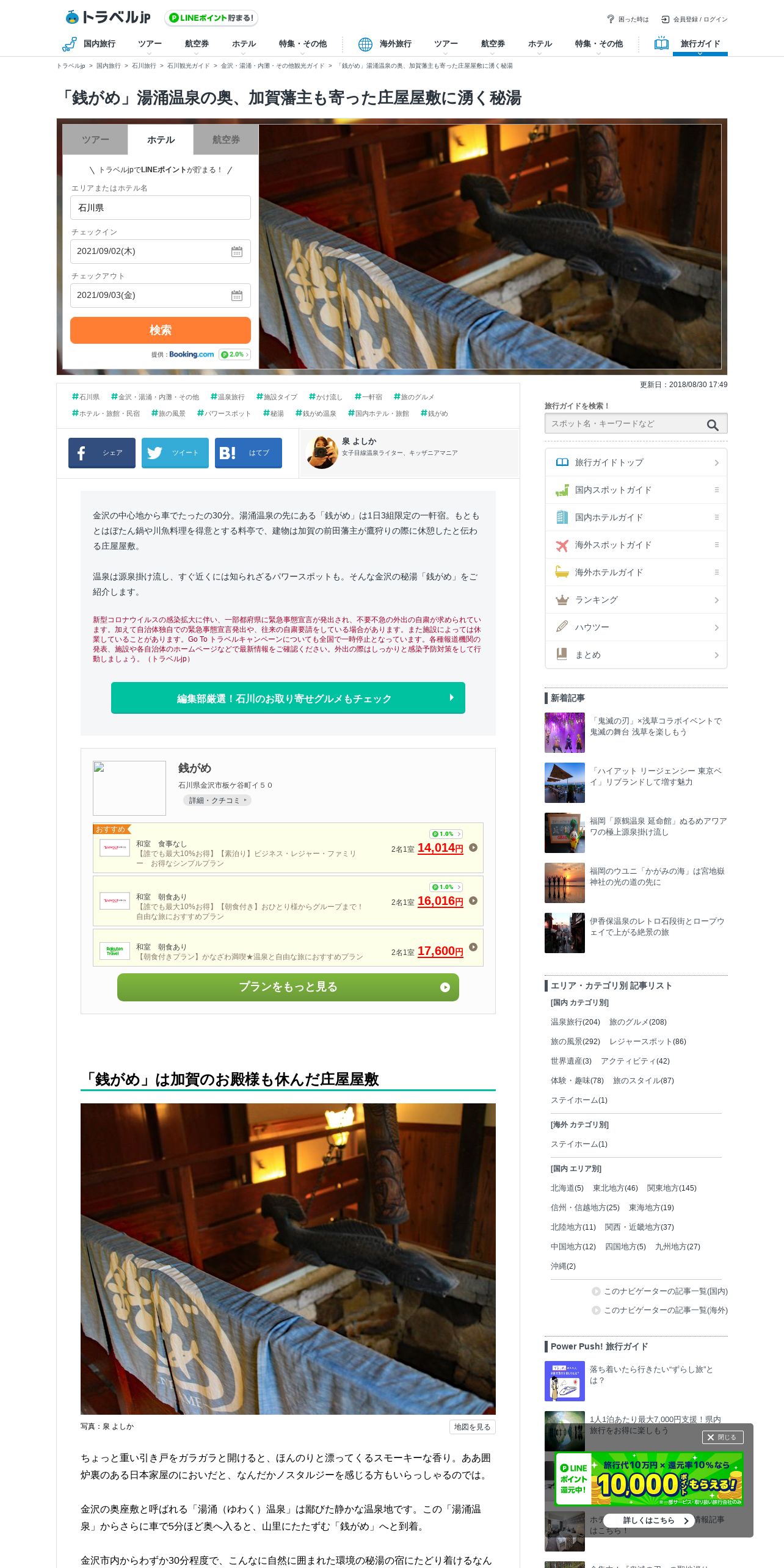Click the エリアまたはホテル名 input field
The width and height of the screenshot is (784, 1568).
(x=161, y=208)
